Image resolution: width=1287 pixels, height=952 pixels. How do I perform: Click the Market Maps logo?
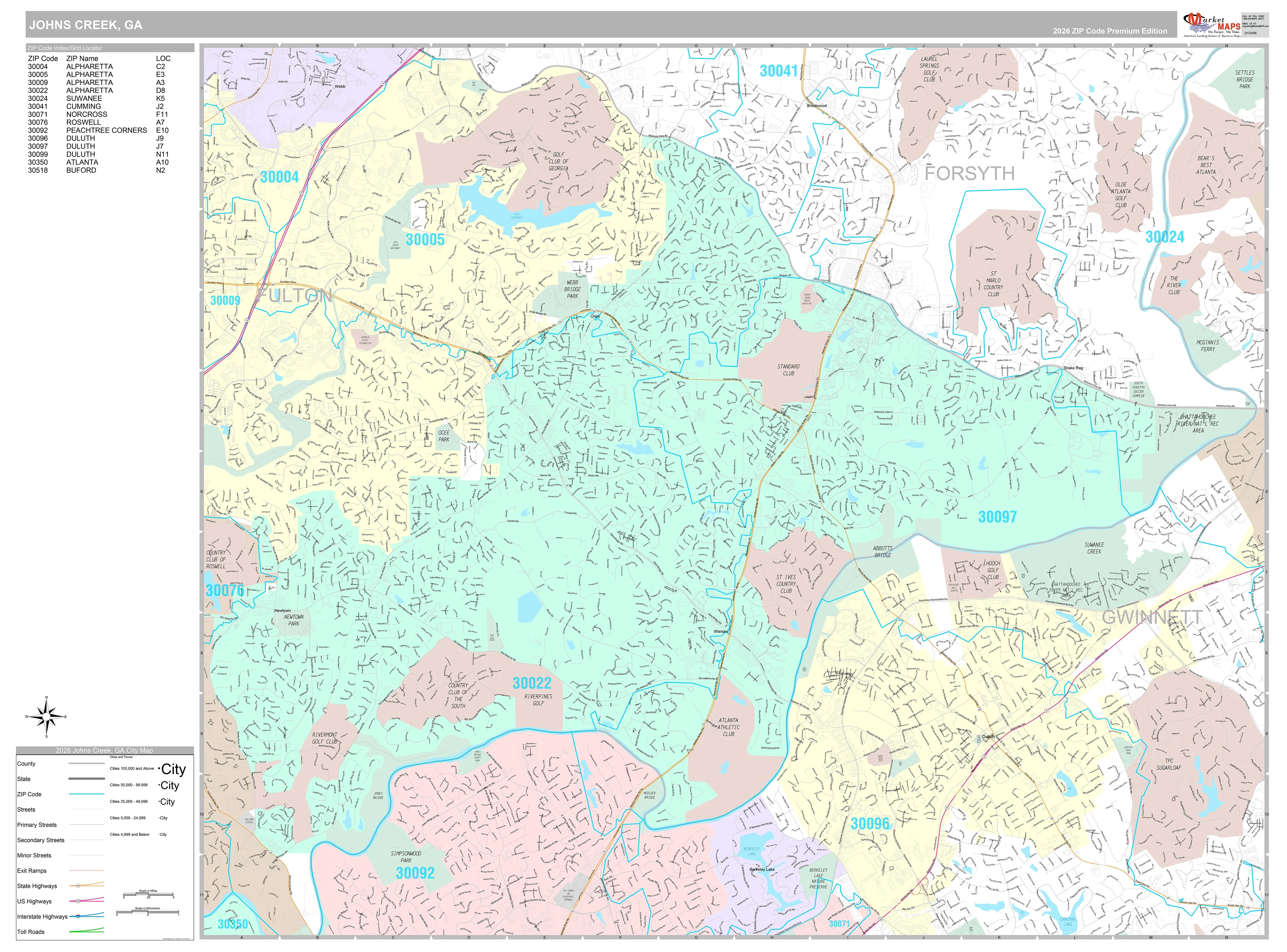tap(1211, 24)
